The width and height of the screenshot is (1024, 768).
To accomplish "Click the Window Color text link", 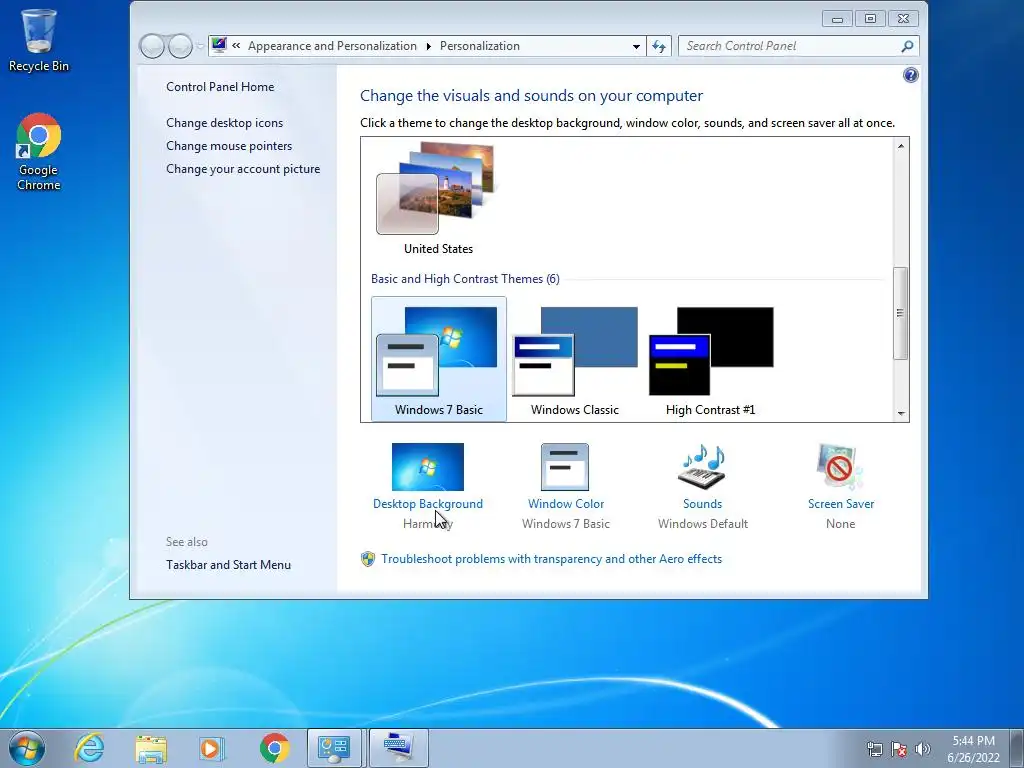I will click(x=566, y=504).
